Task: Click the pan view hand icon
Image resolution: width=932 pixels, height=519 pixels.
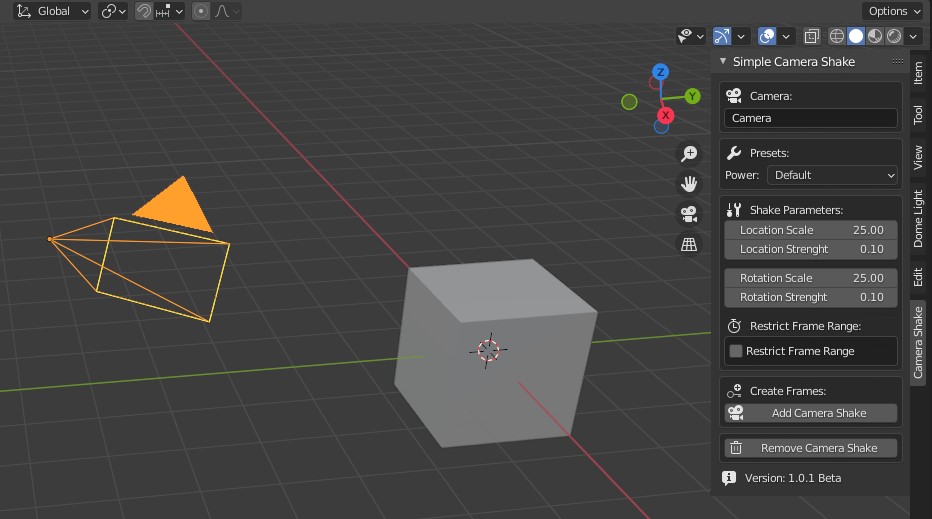Action: pyautogui.click(x=689, y=184)
